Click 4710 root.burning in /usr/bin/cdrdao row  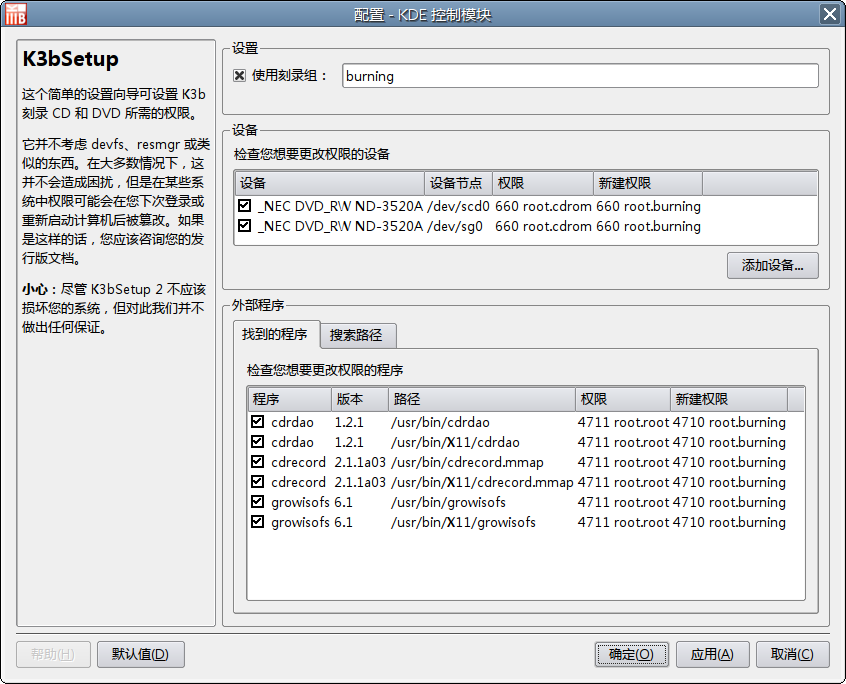pos(729,422)
